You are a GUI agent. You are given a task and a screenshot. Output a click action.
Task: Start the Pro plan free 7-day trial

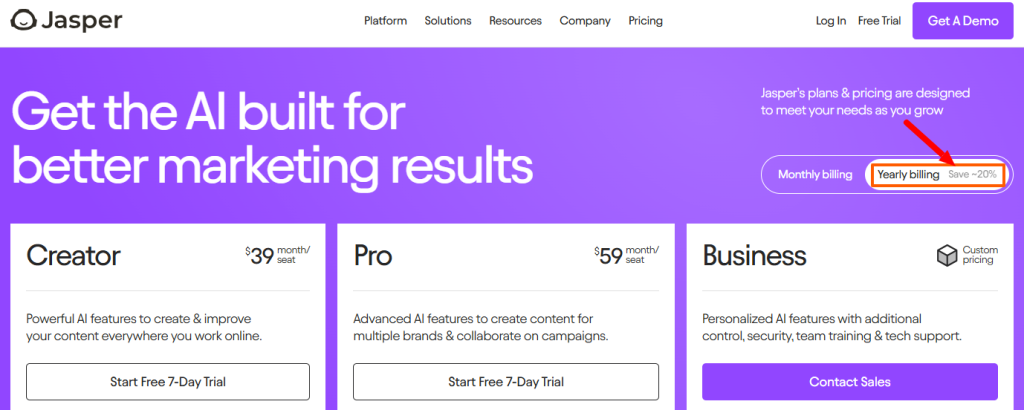tap(506, 382)
